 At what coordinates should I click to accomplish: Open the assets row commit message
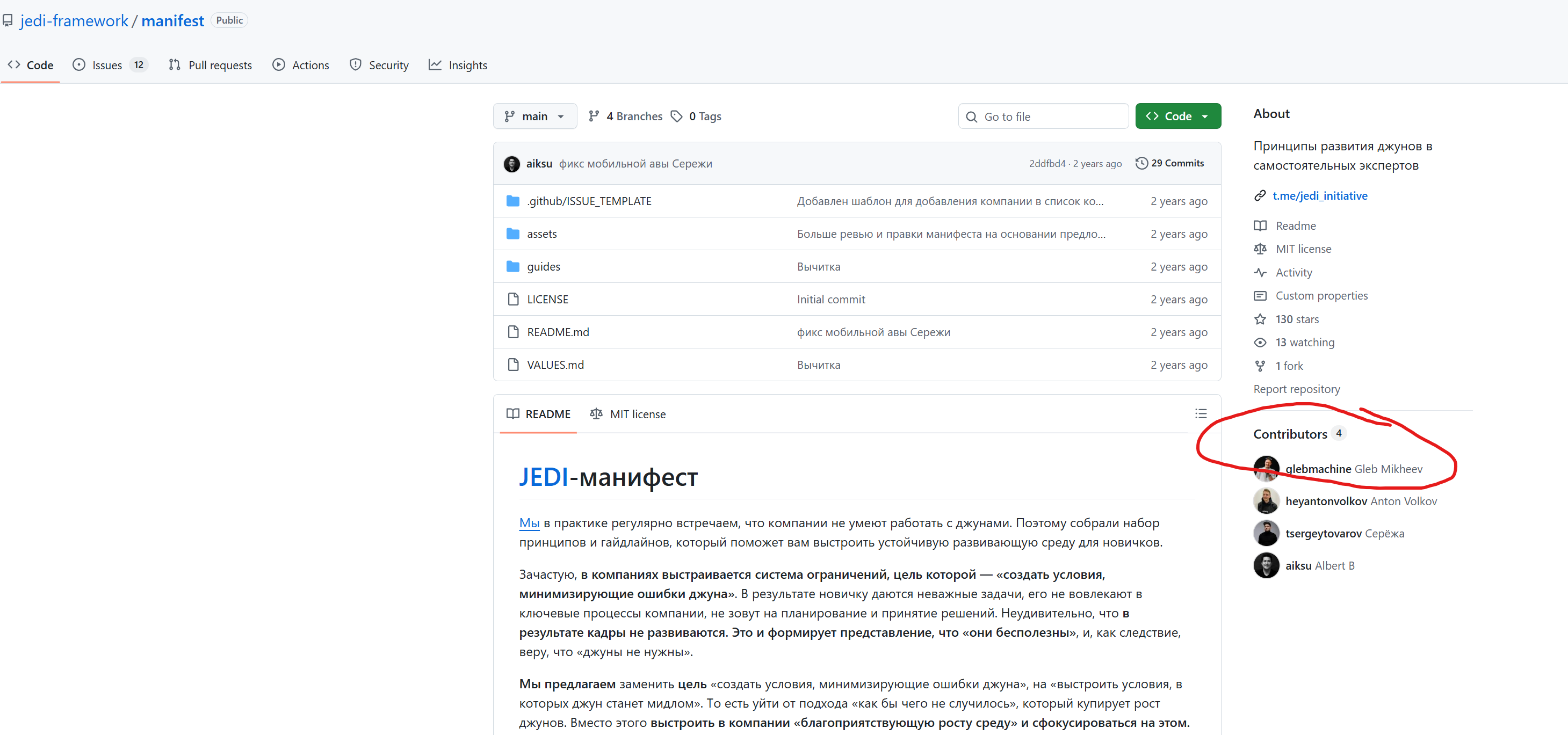(x=951, y=234)
